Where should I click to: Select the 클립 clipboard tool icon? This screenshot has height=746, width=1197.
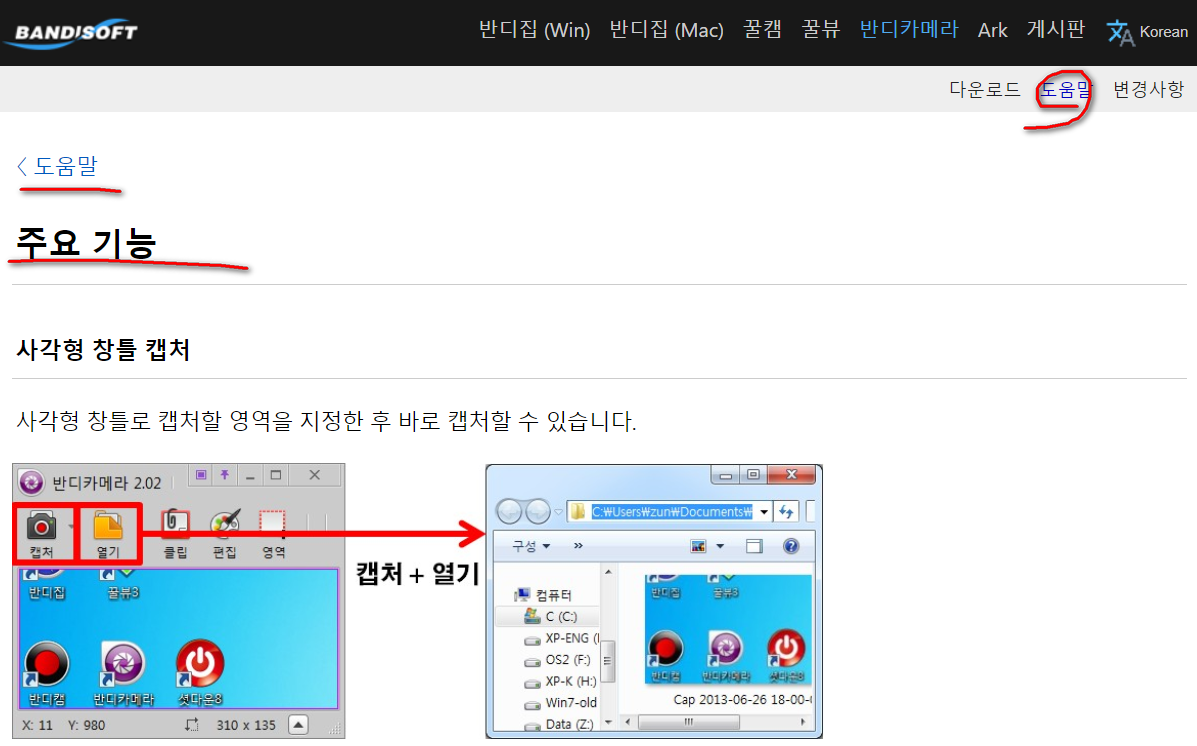[175, 524]
